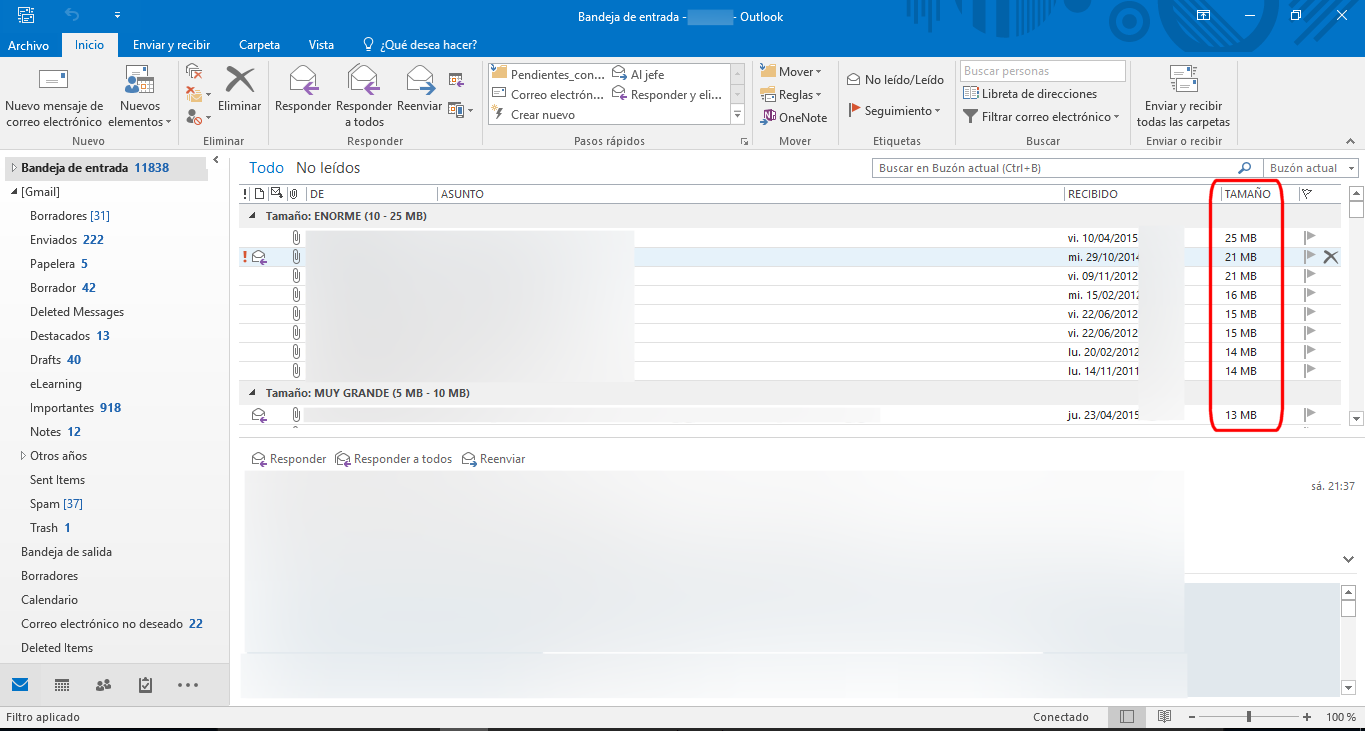Click the send/receive icon in the title bar
The image size is (1365, 731).
coord(25,16)
